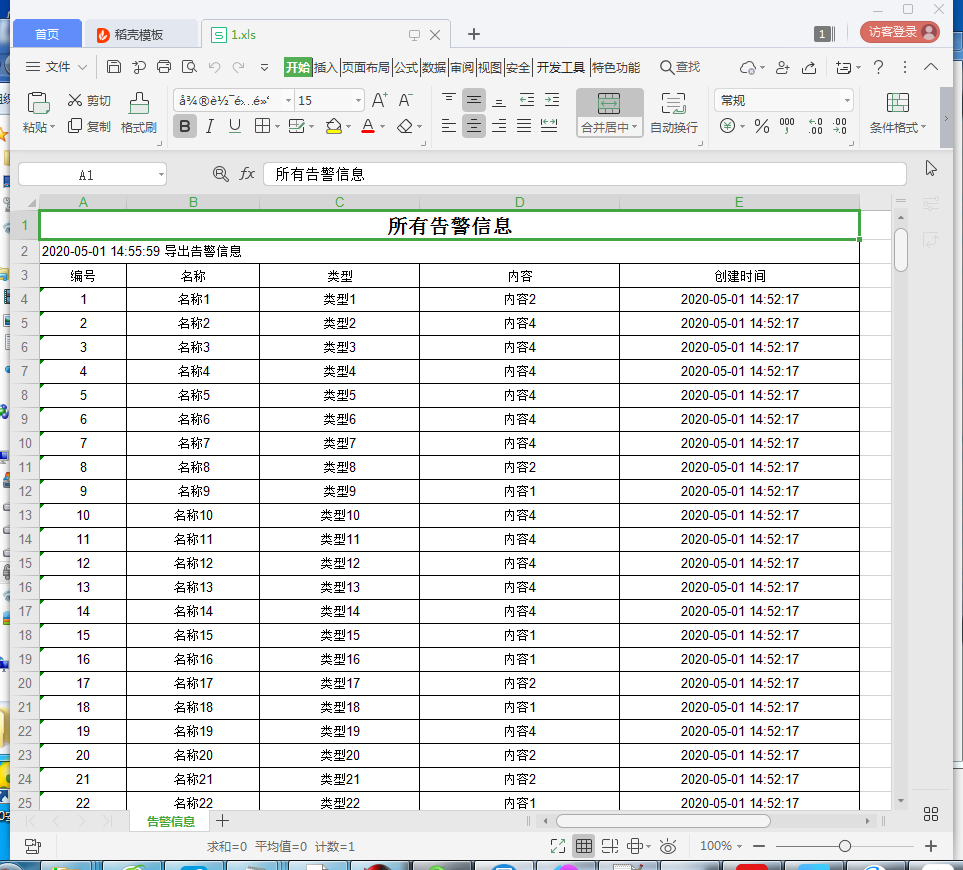This screenshot has height=870, width=963.
Task: Switch to the 开发工具 Developer tab
Action: pyautogui.click(x=561, y=67)
